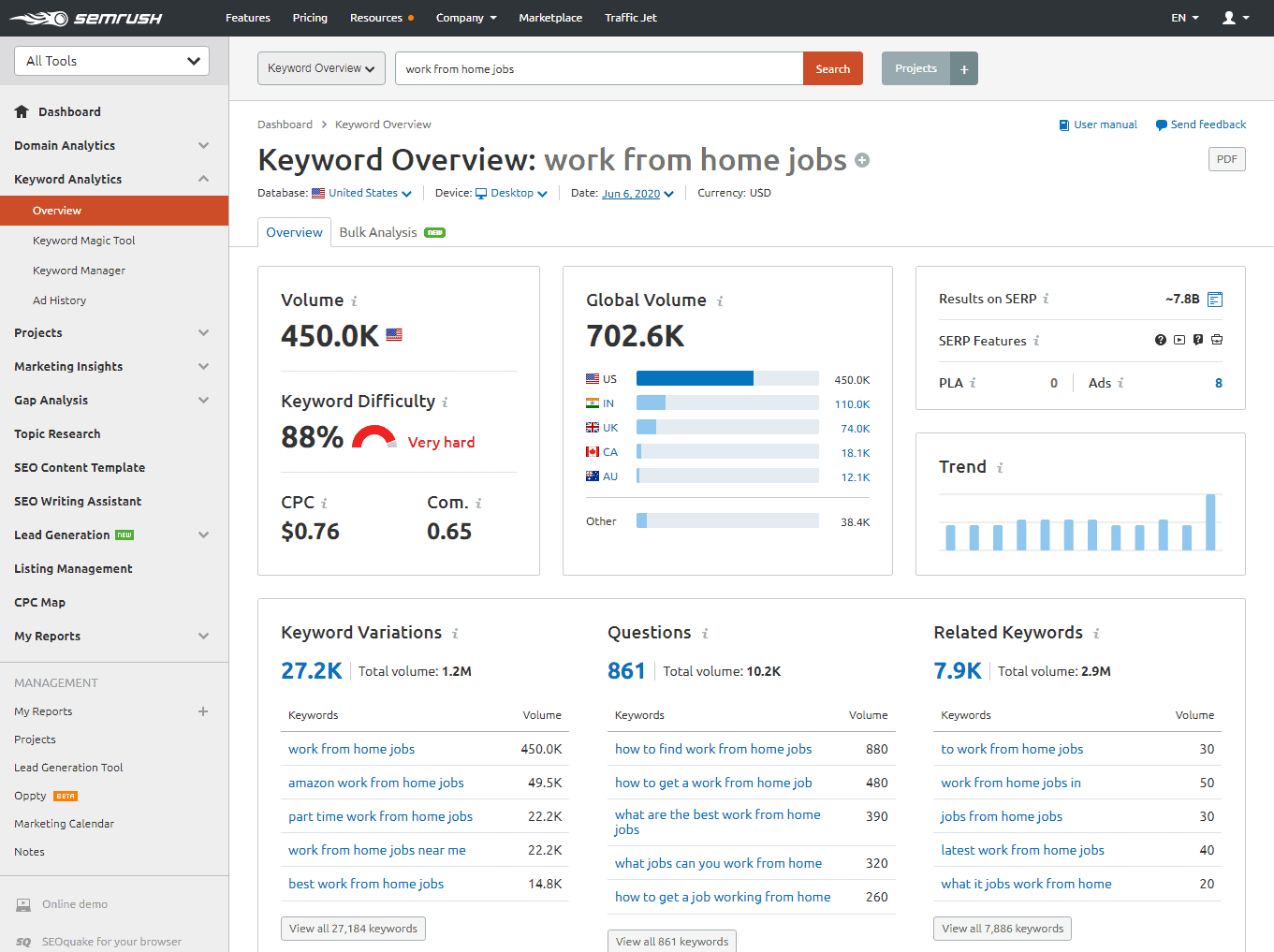
Task: Click the keyword search input field
Action: (x=599, y=69)
